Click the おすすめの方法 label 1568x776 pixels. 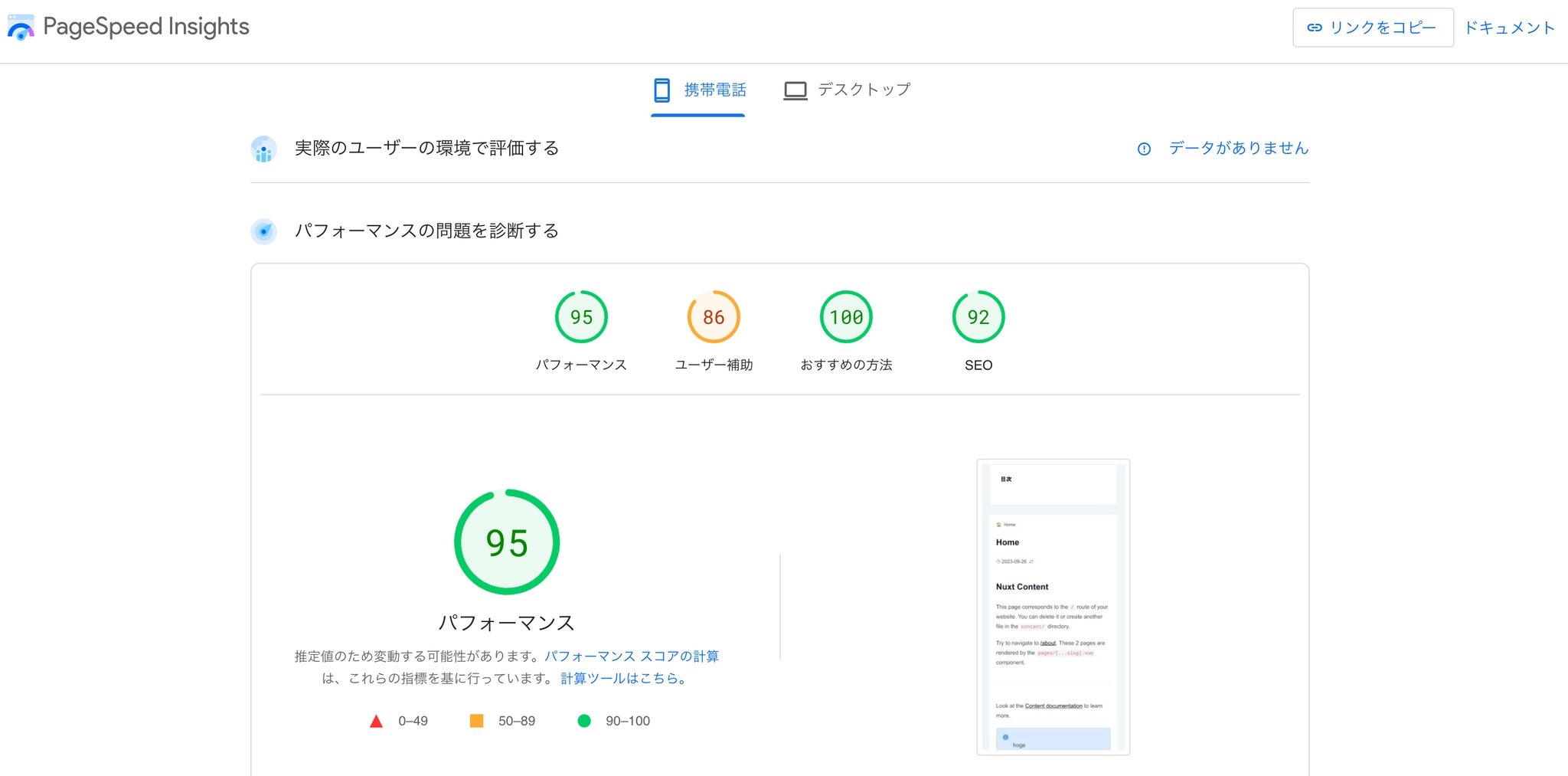pyautogui.click(x=846, y=365)
